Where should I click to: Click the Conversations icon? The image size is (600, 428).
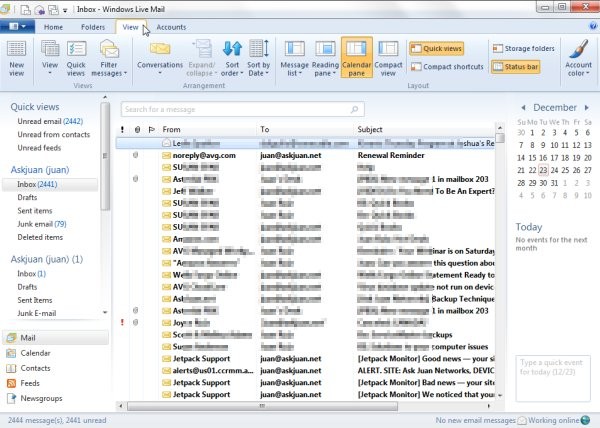tap(160, 59)
